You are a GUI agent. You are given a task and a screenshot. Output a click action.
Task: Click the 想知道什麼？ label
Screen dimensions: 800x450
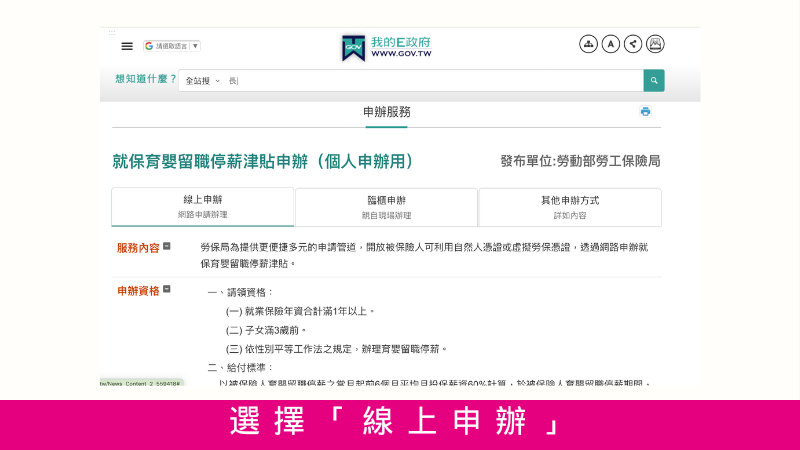145,79
